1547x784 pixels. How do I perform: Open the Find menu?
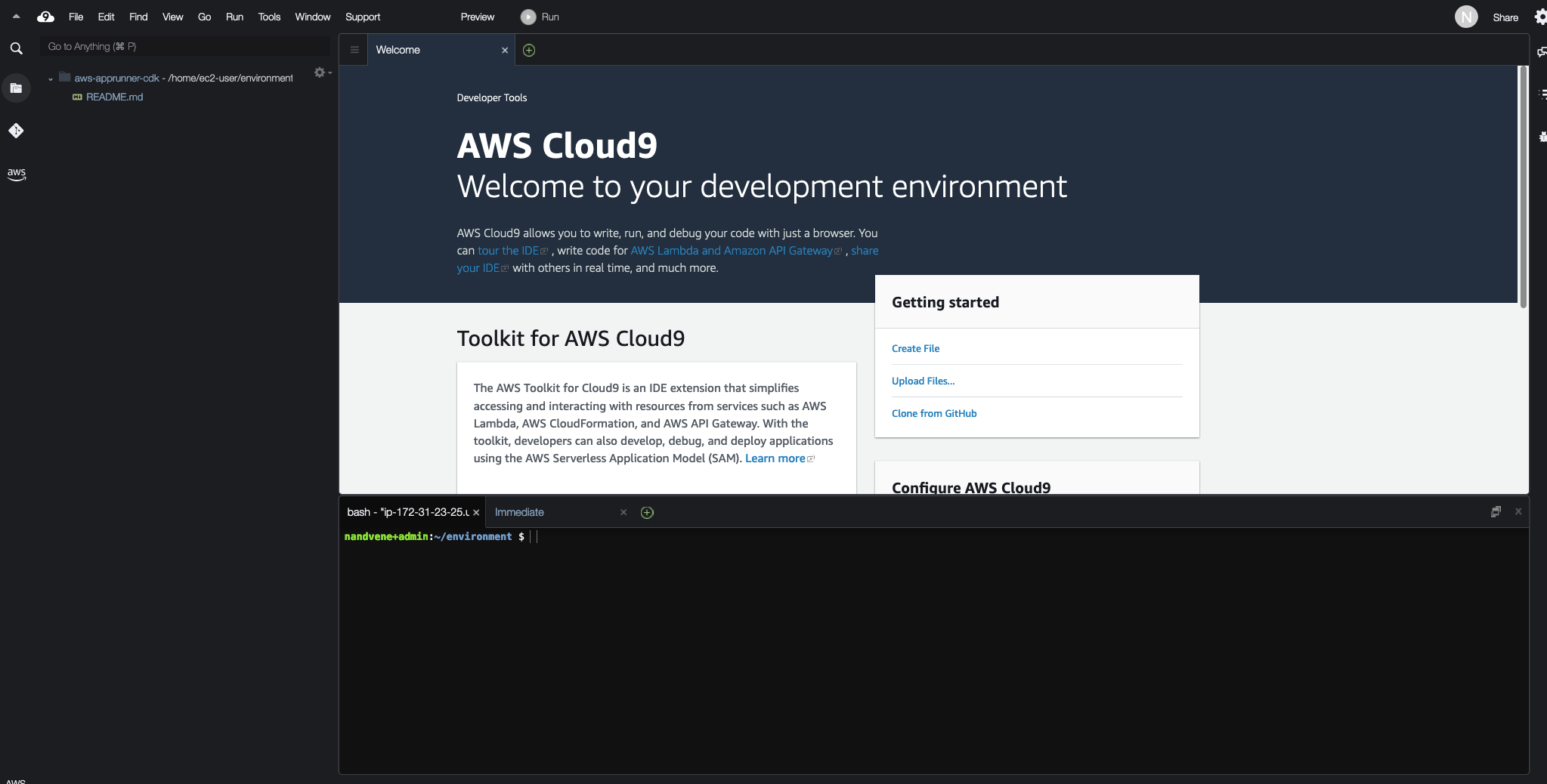(138, 17)
